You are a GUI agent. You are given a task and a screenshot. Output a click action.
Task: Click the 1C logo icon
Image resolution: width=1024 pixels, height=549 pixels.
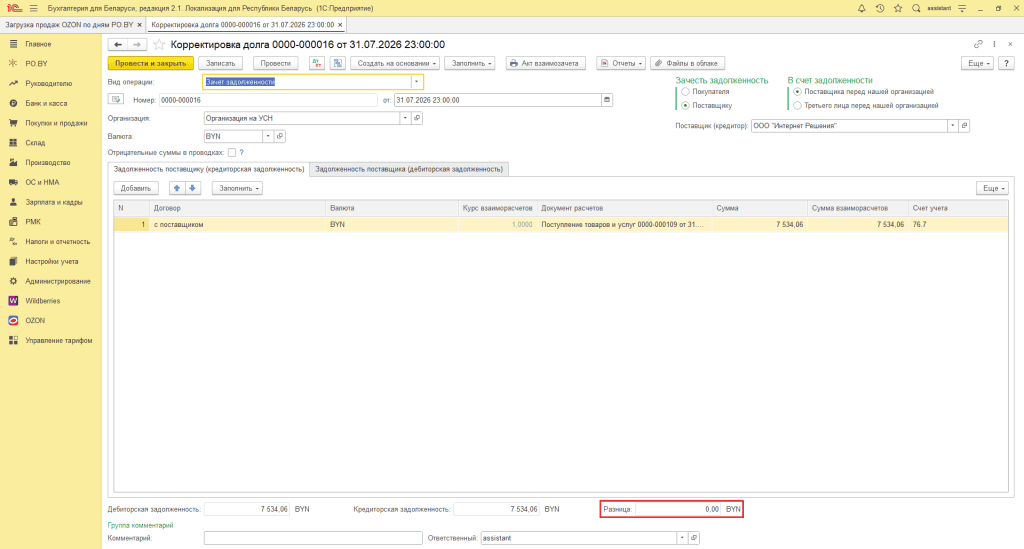[14, 8]
